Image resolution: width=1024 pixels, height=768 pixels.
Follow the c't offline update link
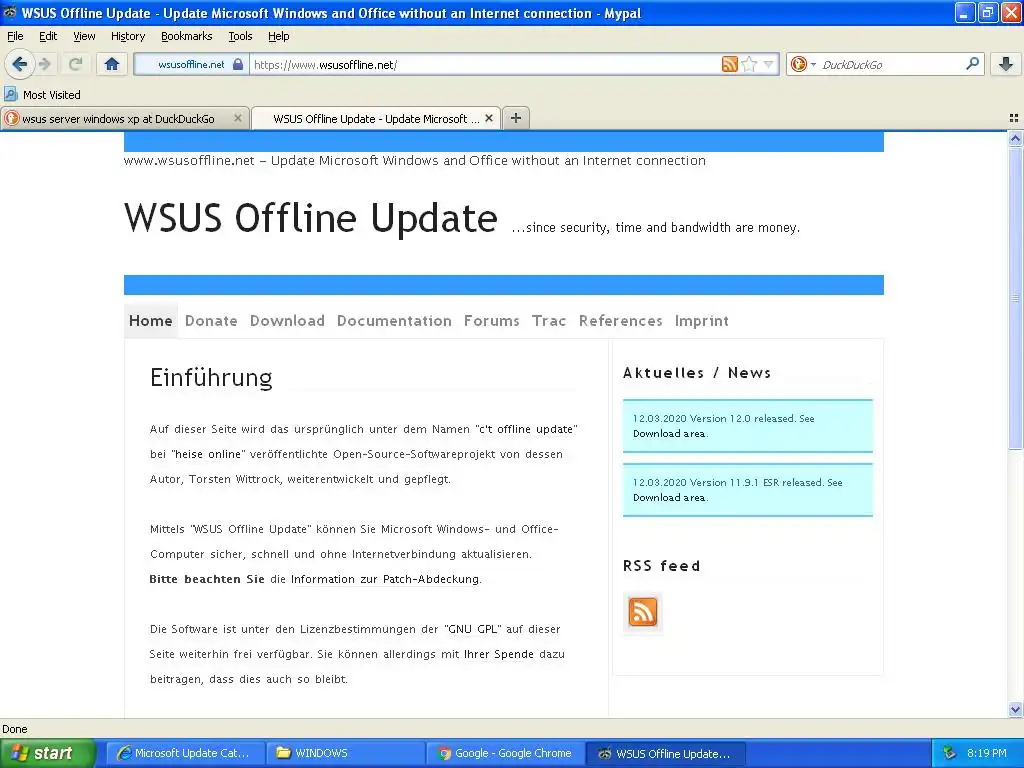point(526,429)
